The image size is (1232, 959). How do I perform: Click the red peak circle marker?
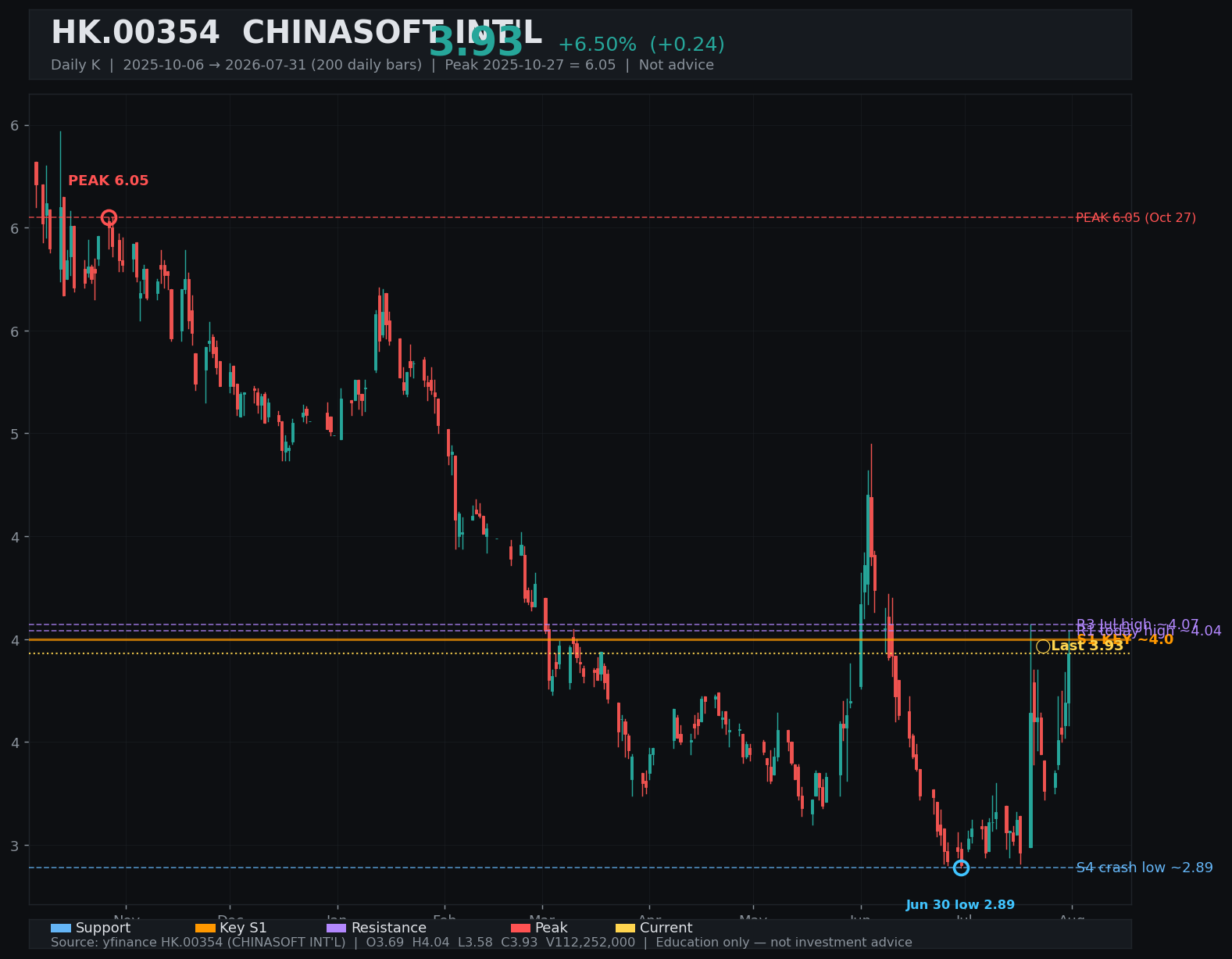click(x=109, y=218)
